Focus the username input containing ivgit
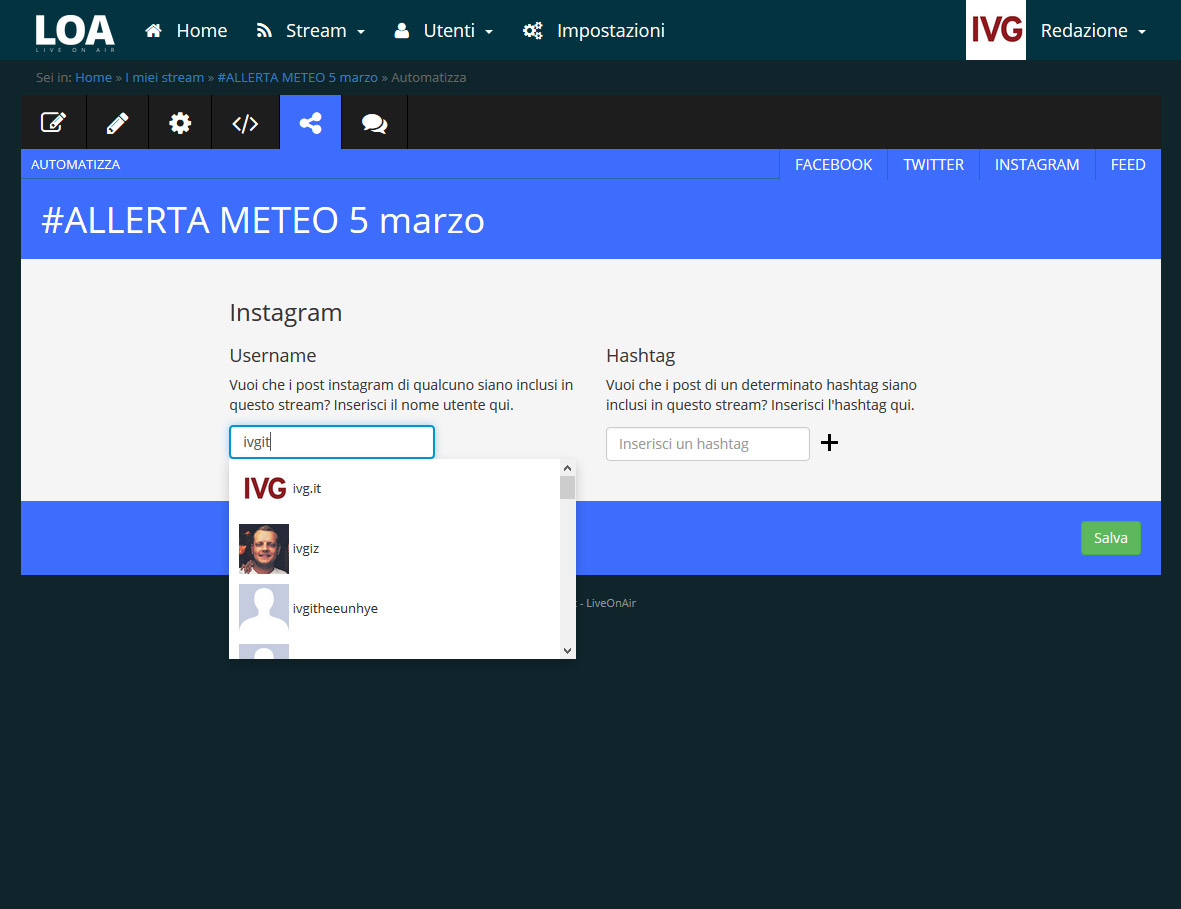This screenshot has height=909, width=1181. (331, 442)
